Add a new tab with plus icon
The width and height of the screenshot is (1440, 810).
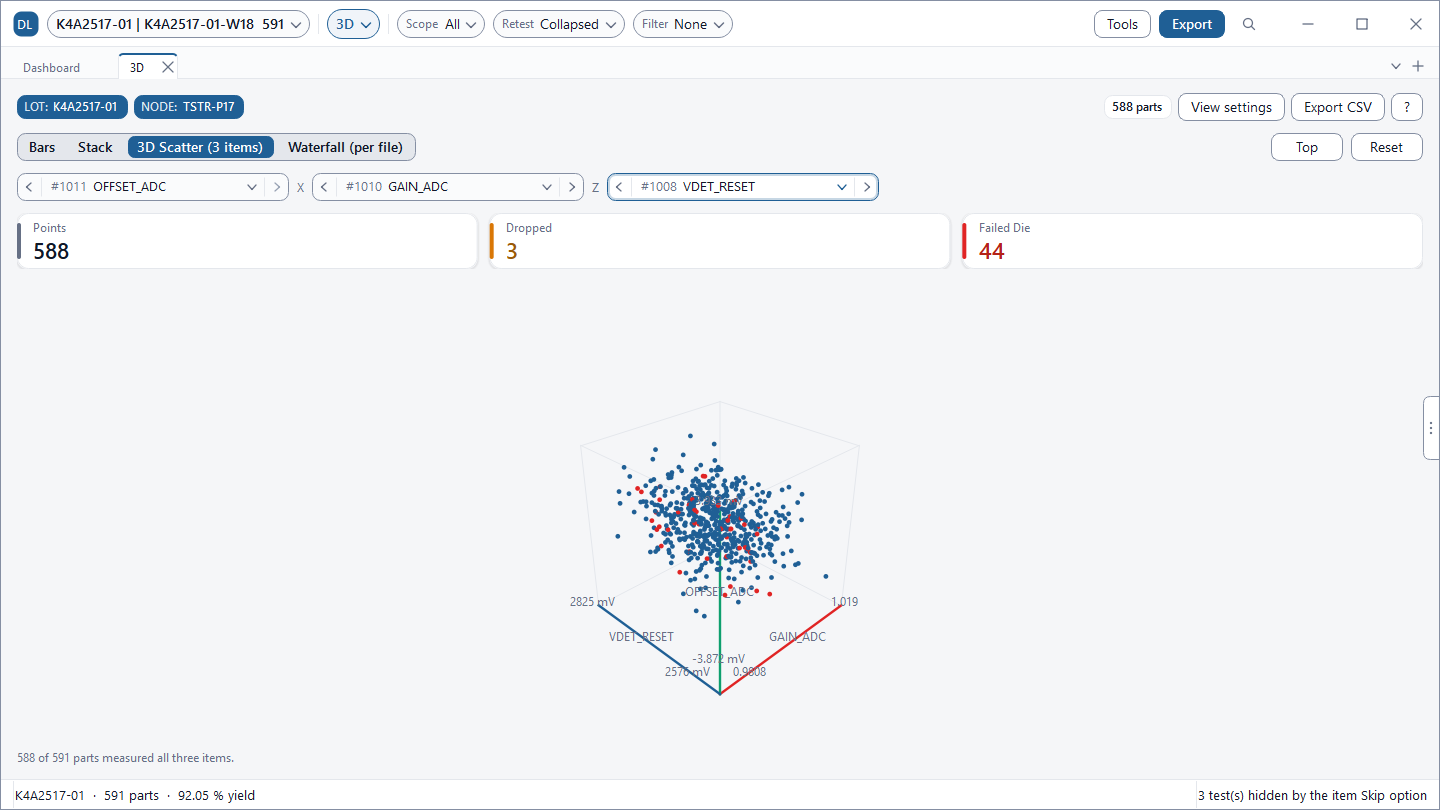tap(1417, 66)
